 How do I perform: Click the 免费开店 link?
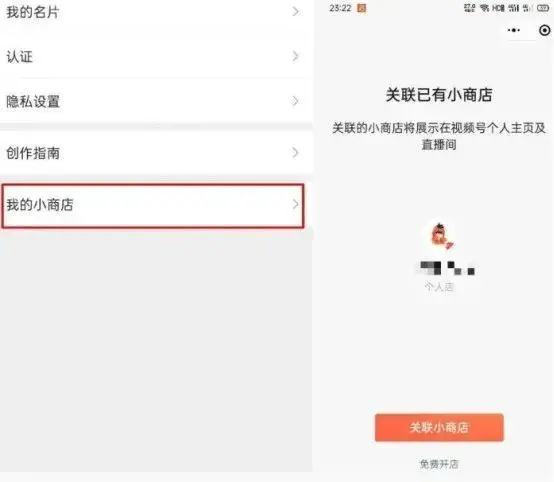tap(439, 464)
